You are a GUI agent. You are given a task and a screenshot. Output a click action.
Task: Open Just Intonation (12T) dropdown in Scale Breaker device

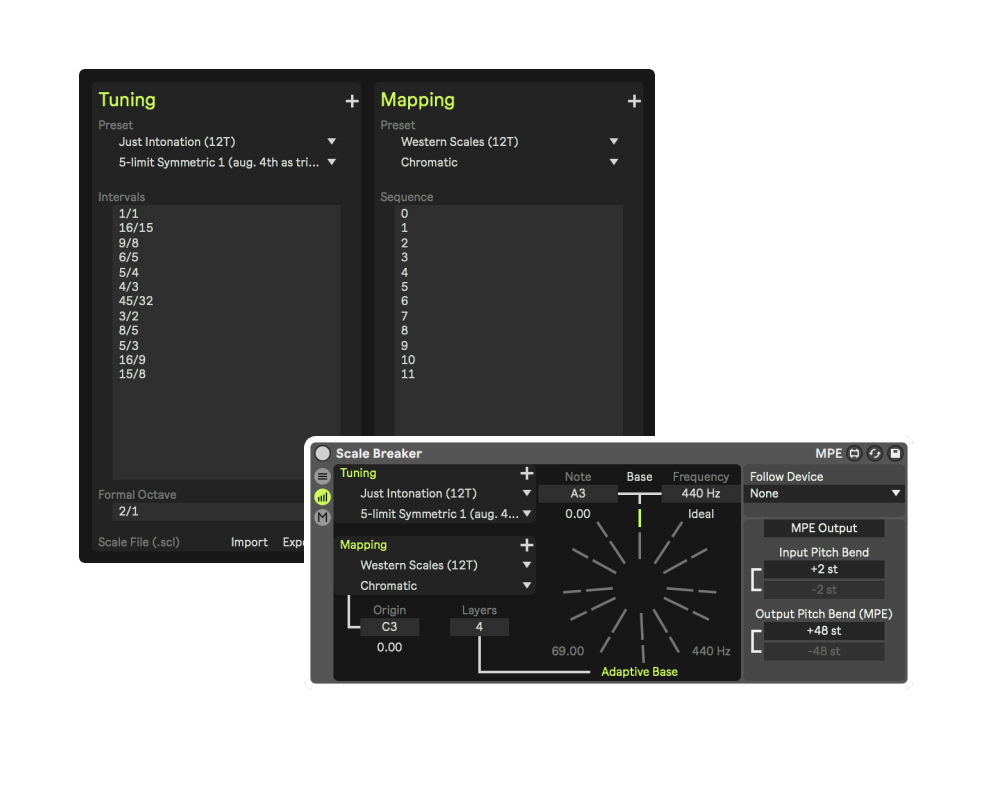pos(445,493)
